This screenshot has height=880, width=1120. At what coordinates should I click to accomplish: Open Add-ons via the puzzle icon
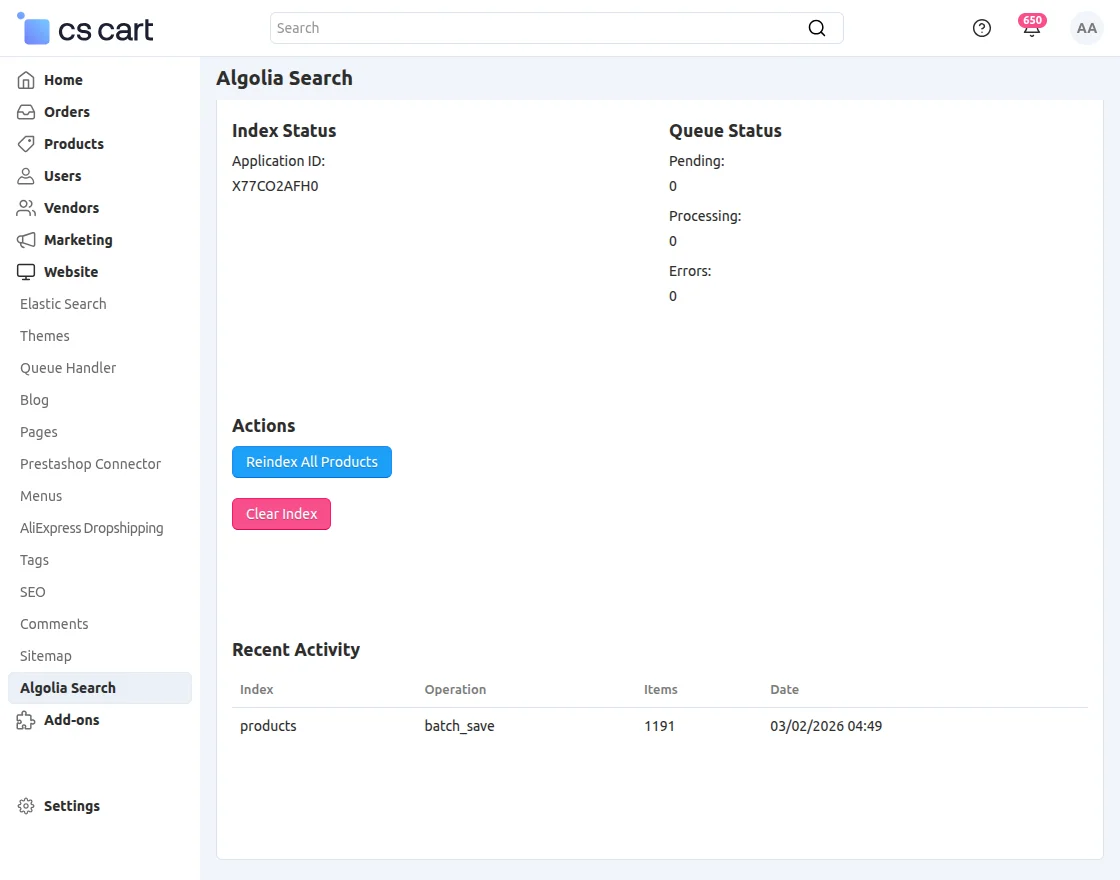(27, 720)
